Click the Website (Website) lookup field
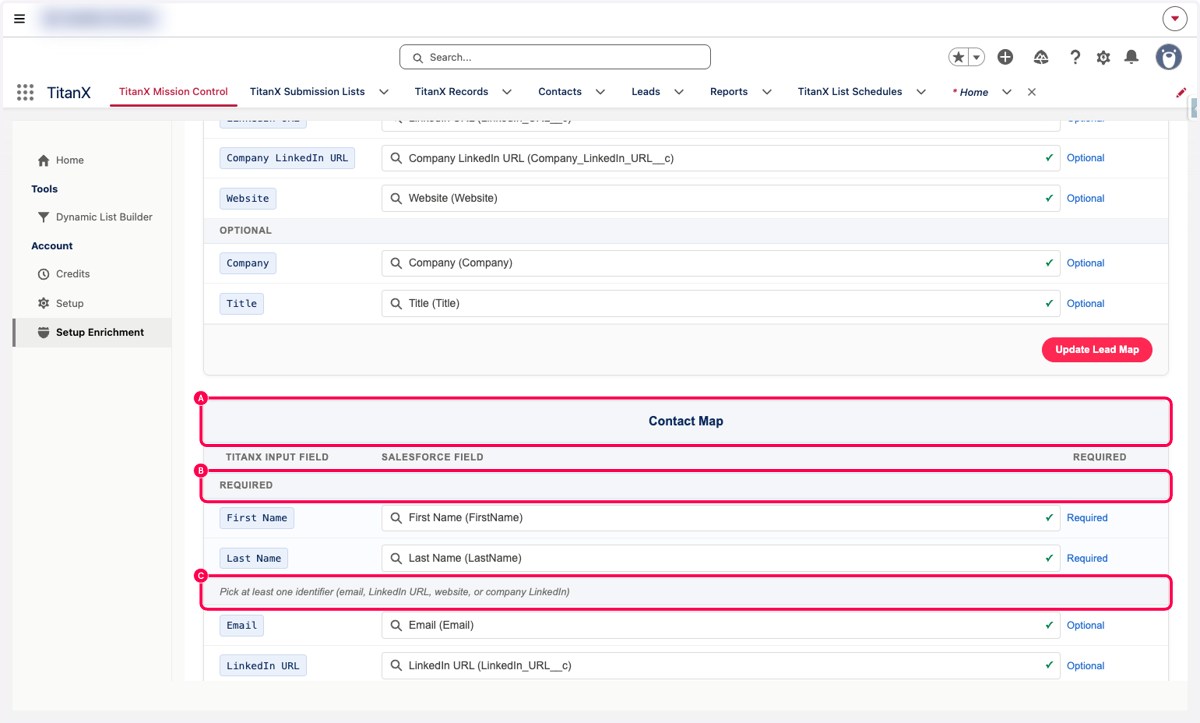Image resolution: width=1200 pixels, height=723 pixels. 721,198
